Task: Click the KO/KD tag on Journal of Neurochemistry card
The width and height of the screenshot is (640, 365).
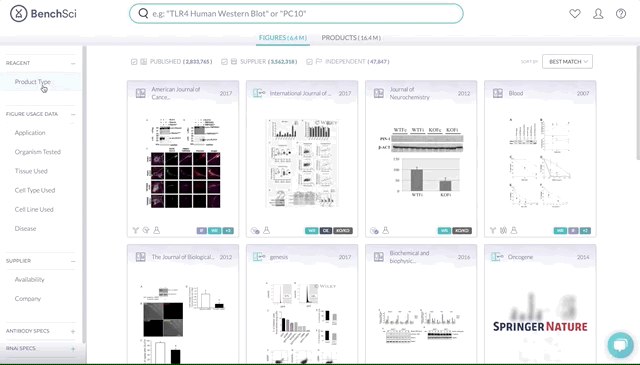Action: click(x=462, y=231)
